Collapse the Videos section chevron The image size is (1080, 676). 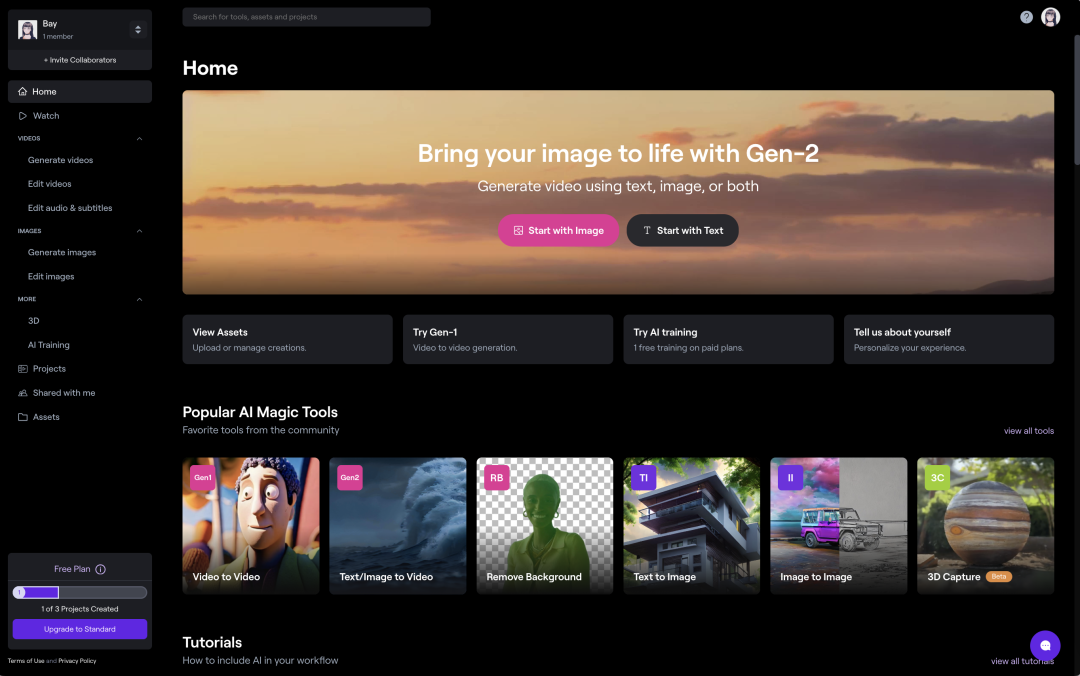pyautogui.click(x=139, y=139)
